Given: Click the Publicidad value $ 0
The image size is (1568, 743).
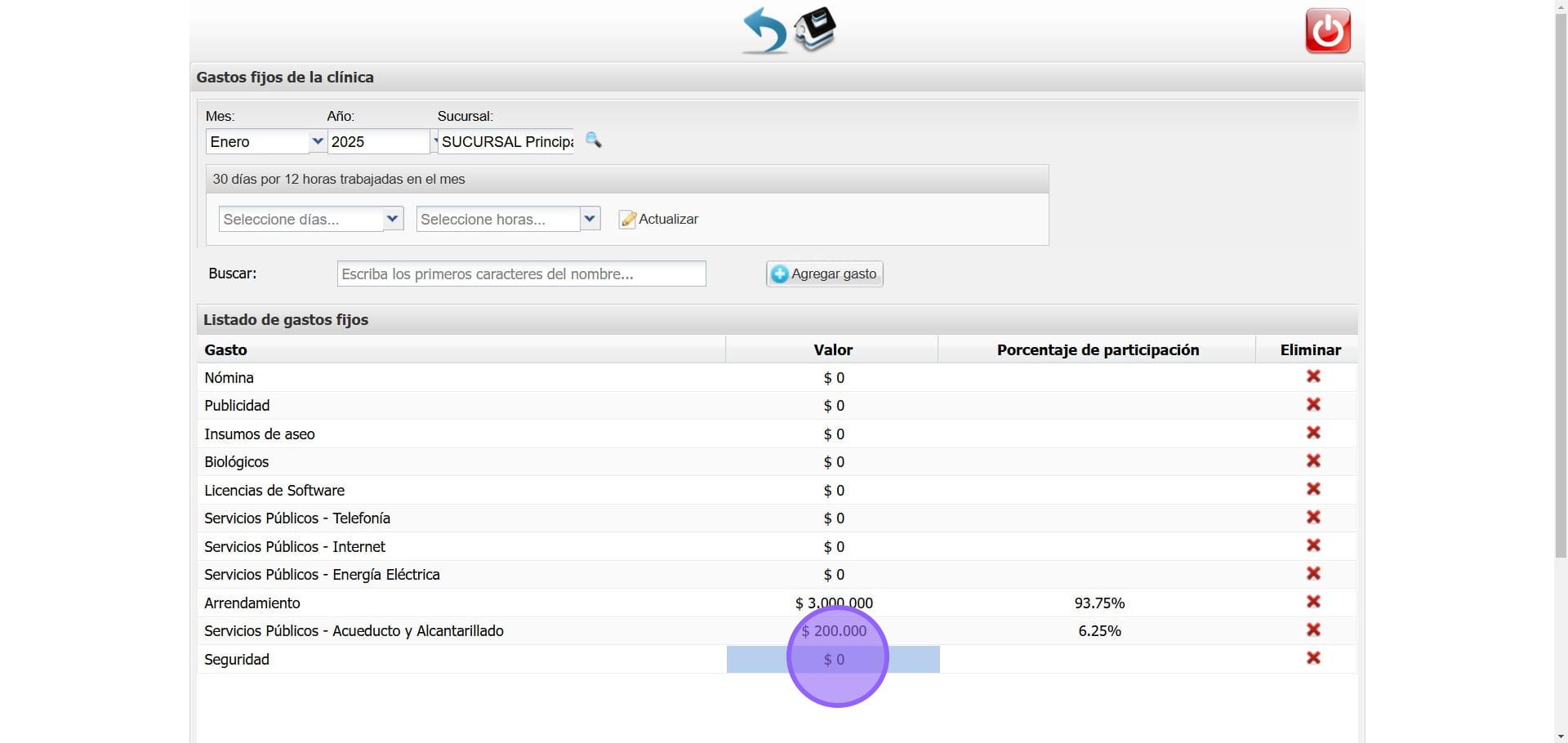Looking at the screenshot, I should coord(834,405).
